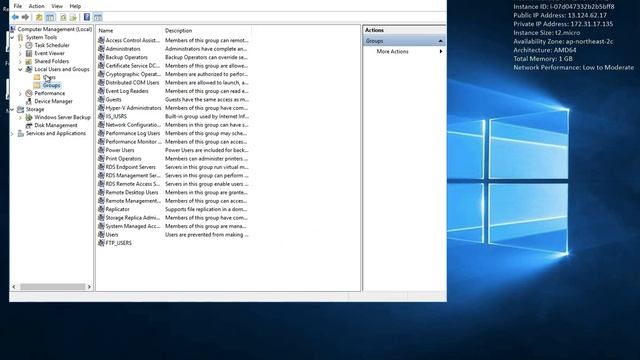Select the Services and Applications label

[56, 133]
